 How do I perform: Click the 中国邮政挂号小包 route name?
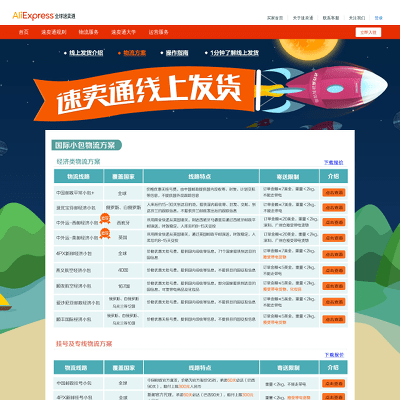pyautogui.click(x=73, y=383)
